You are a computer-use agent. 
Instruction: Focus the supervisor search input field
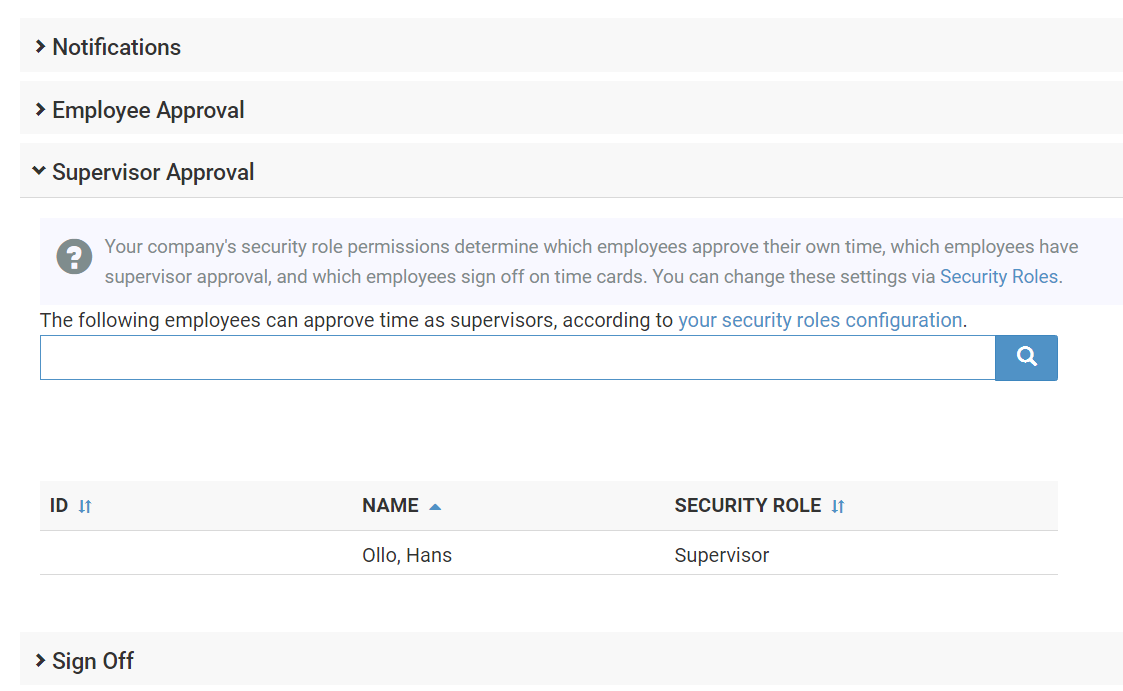point(518,358)
